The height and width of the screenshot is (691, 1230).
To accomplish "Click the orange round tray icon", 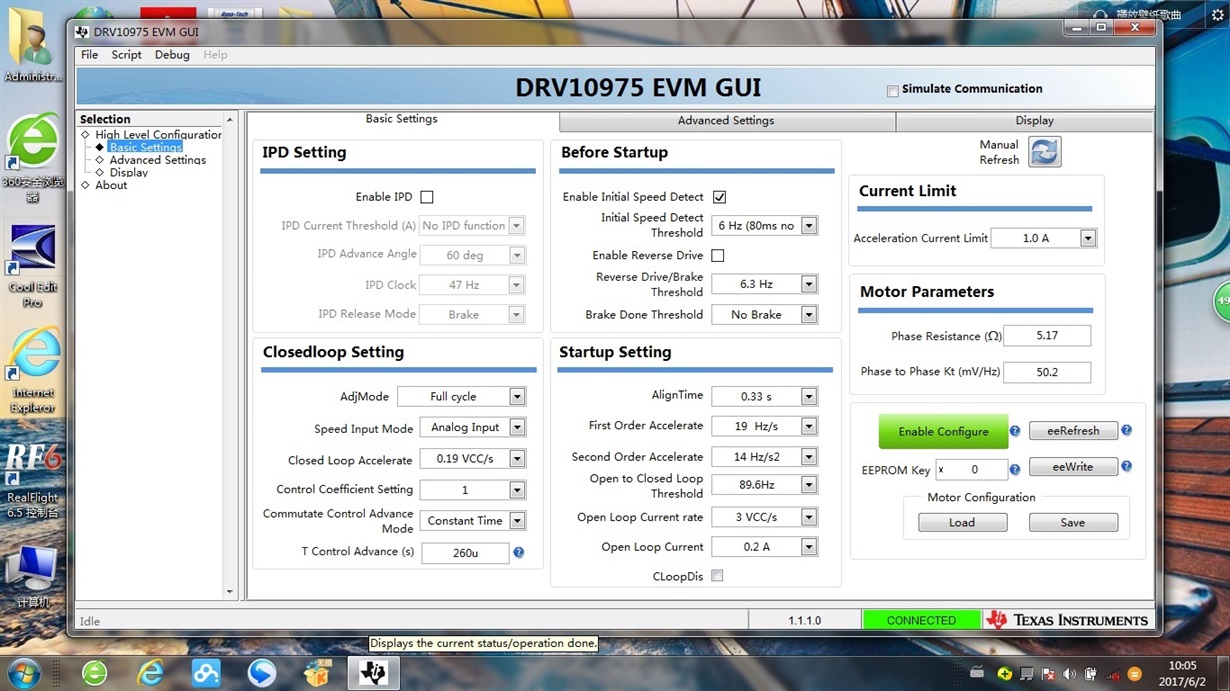I will pyautogui.click(x=1134, y=673).
